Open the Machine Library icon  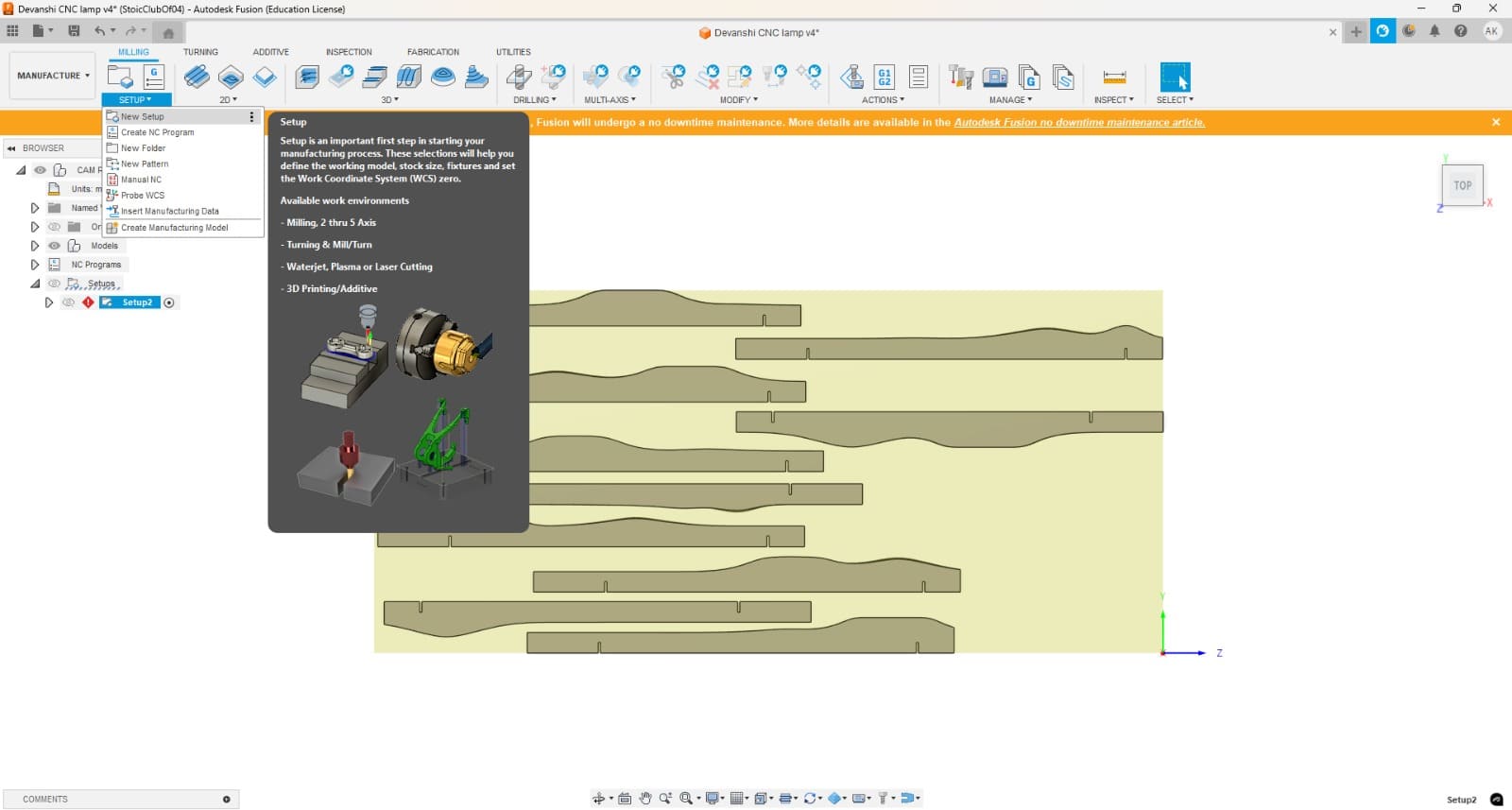coord(995,77)
